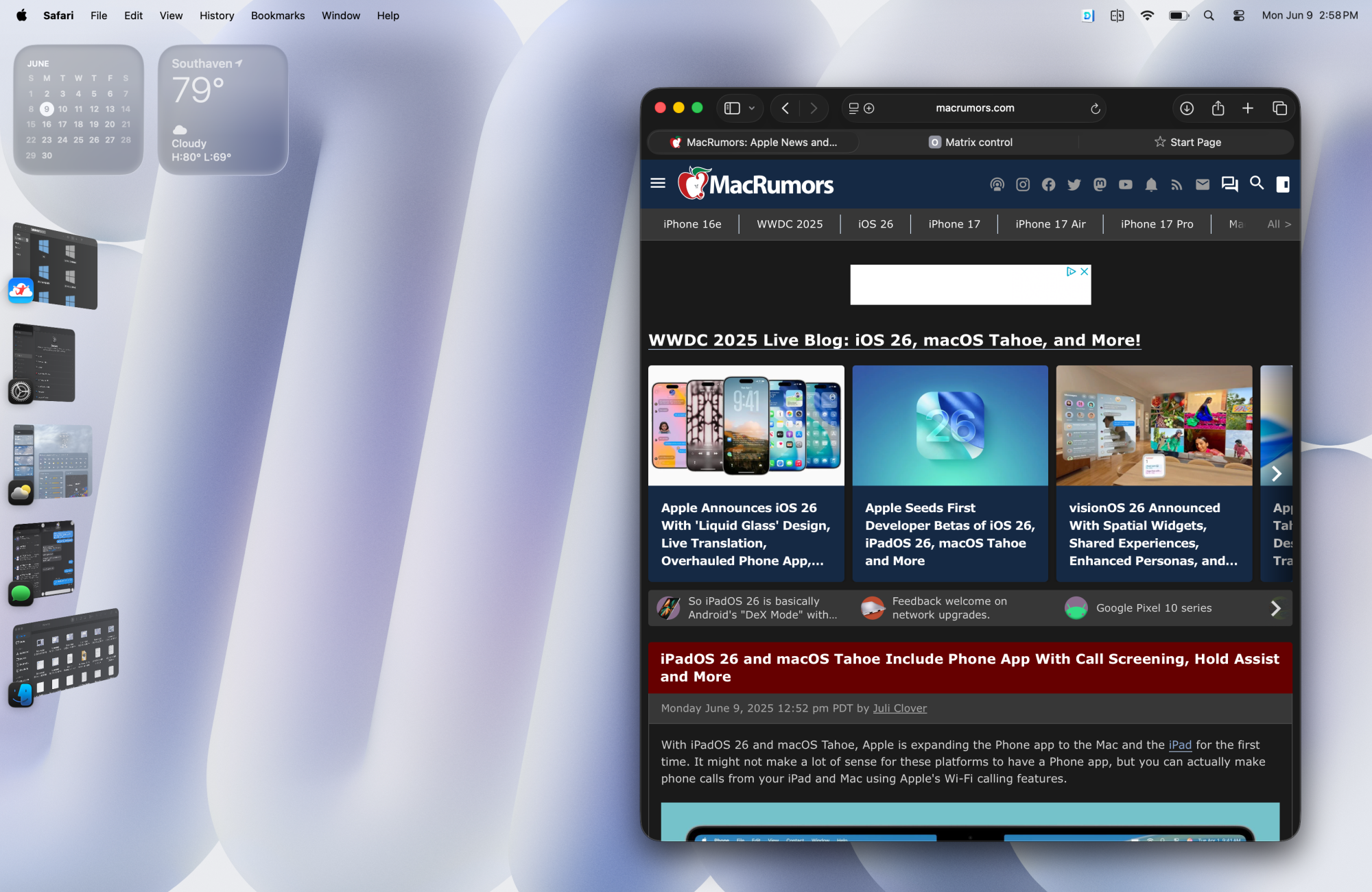Toggle the Safari sidebar button
The height and width of the screenshot is (892, 1372).
[x=733, y=108]
